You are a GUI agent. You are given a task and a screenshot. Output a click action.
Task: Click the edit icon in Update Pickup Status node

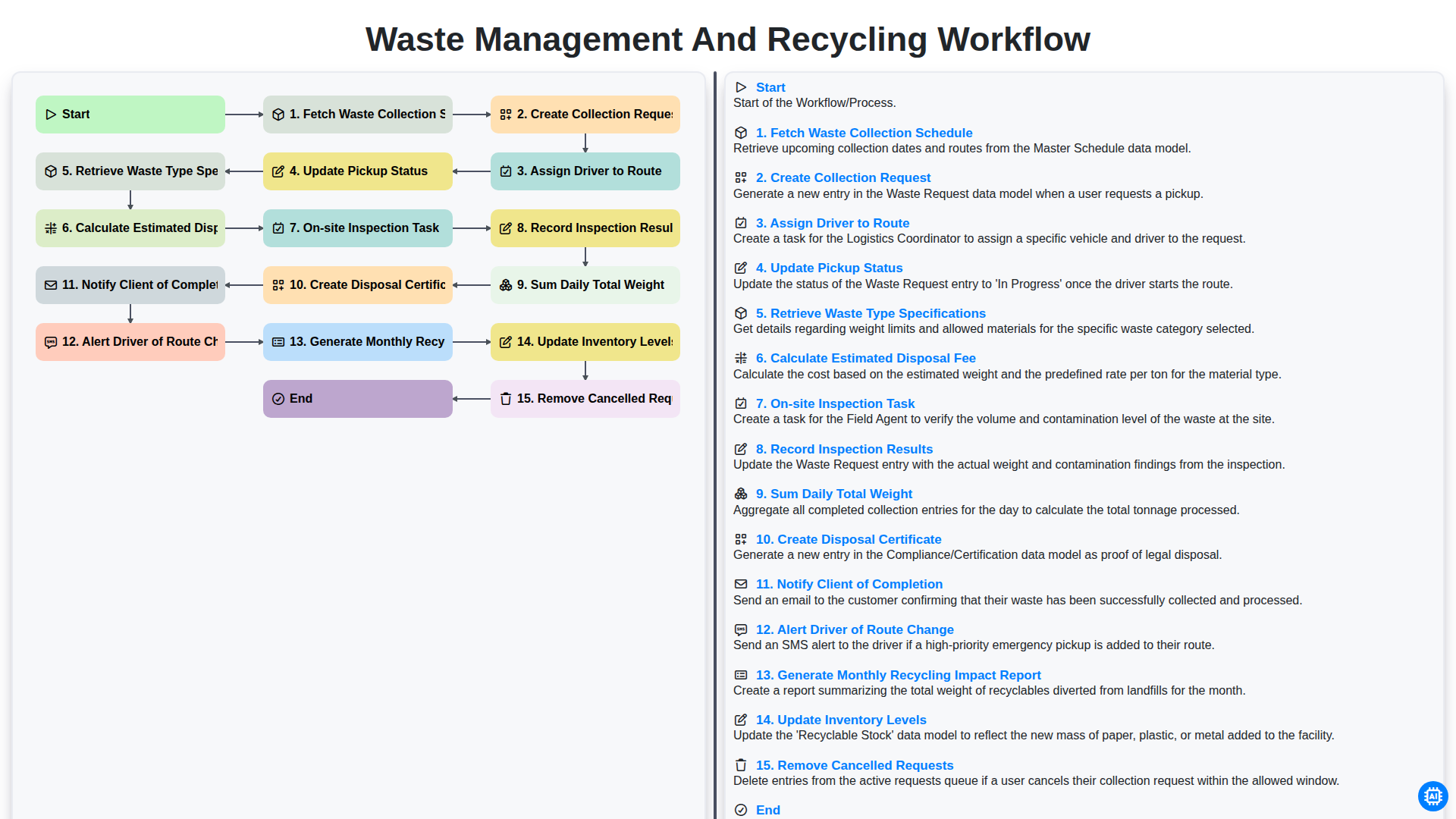click(278, 171)
